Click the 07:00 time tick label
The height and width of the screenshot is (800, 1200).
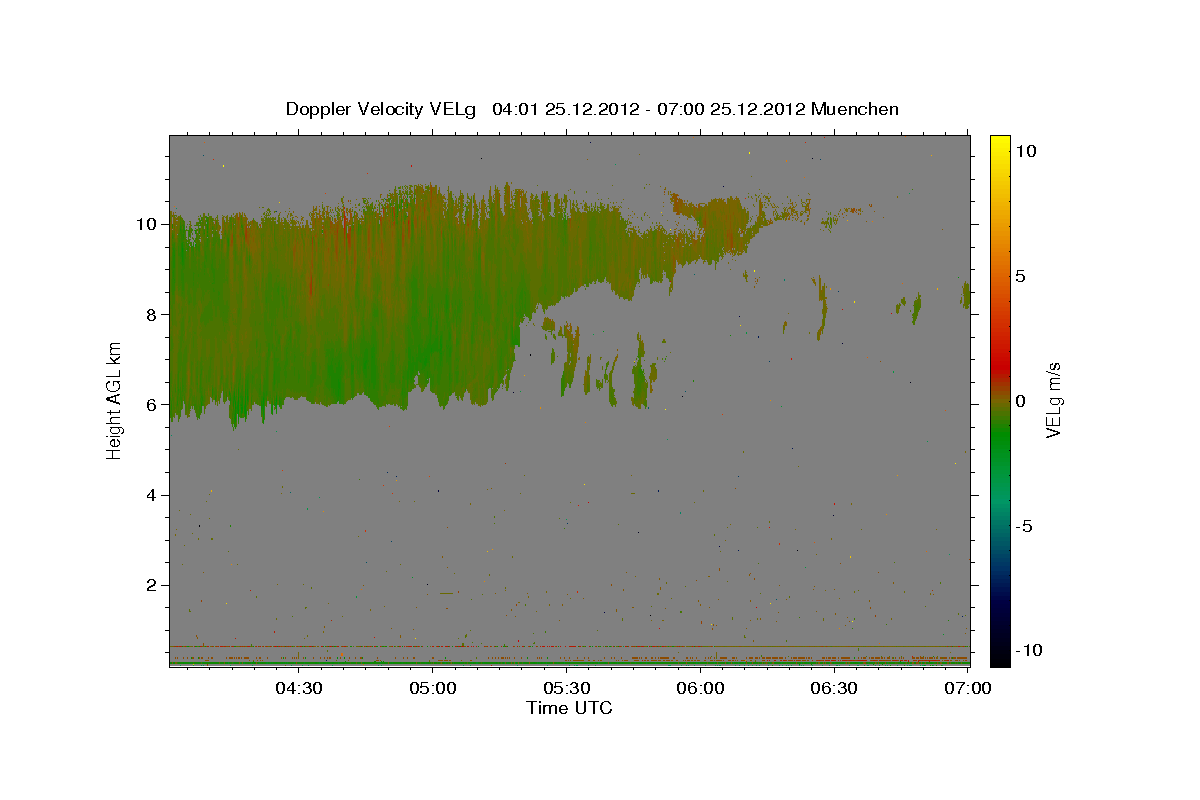(x=968, y=688)
